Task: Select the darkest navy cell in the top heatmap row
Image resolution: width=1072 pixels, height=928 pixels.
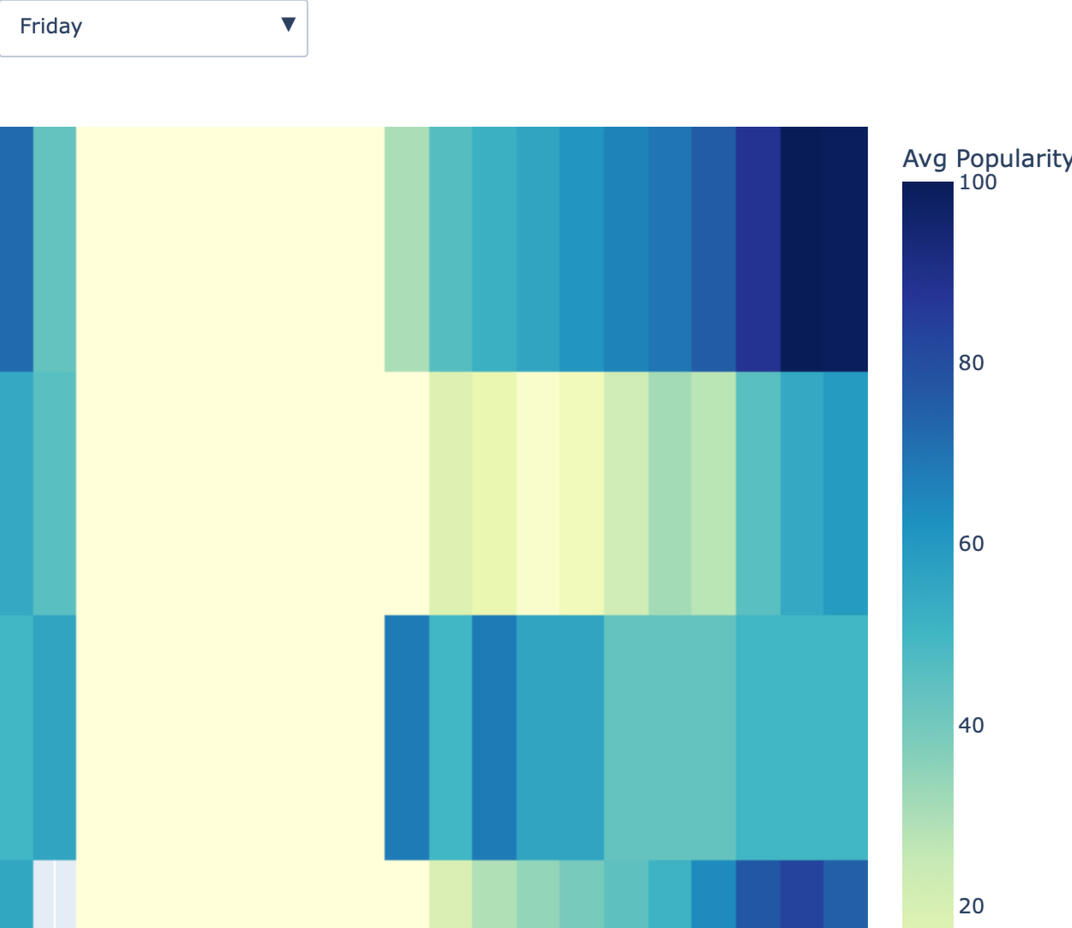Action: click(x=824, y=248)
